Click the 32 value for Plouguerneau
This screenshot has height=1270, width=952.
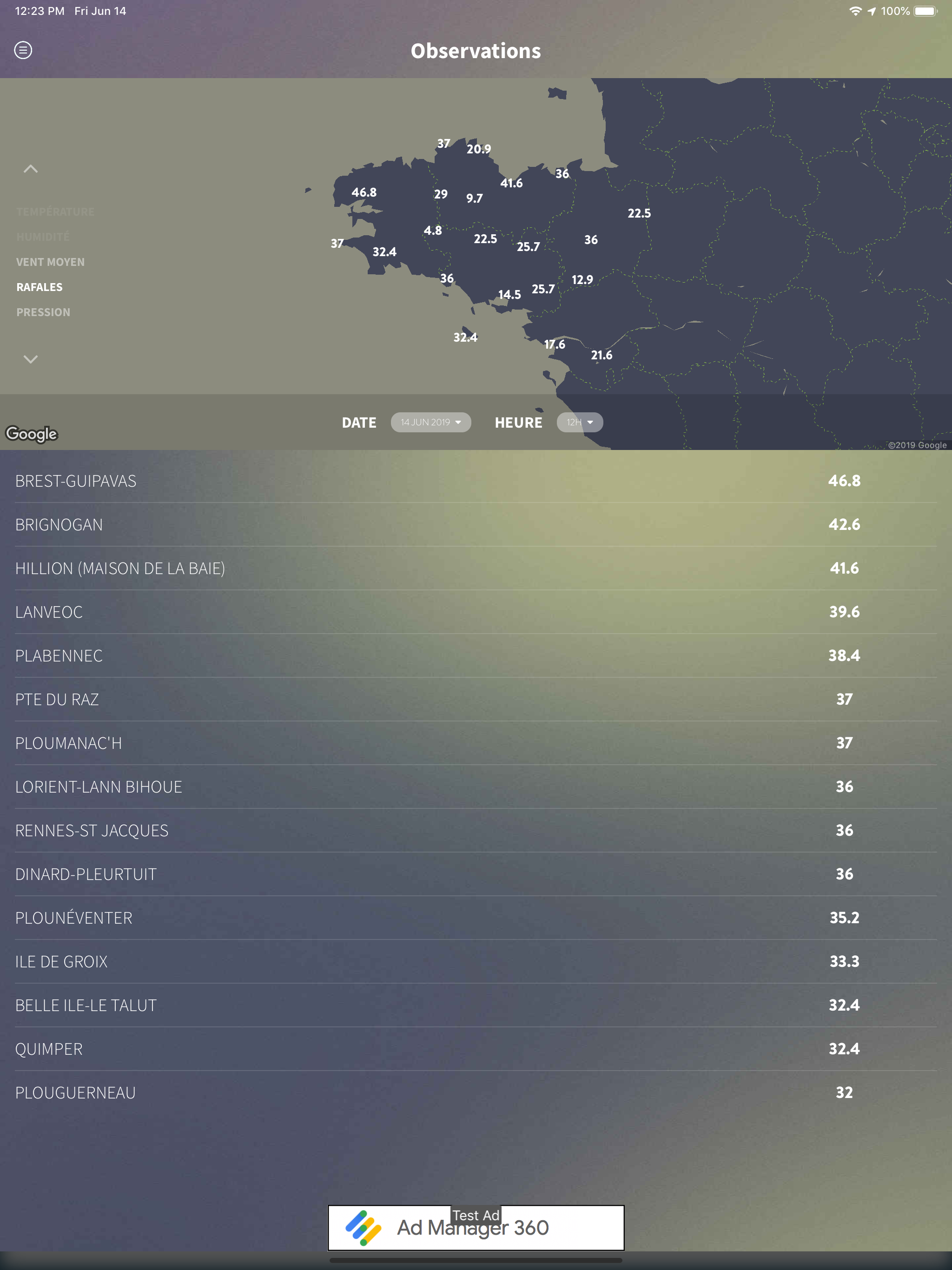coord(844,1092)
